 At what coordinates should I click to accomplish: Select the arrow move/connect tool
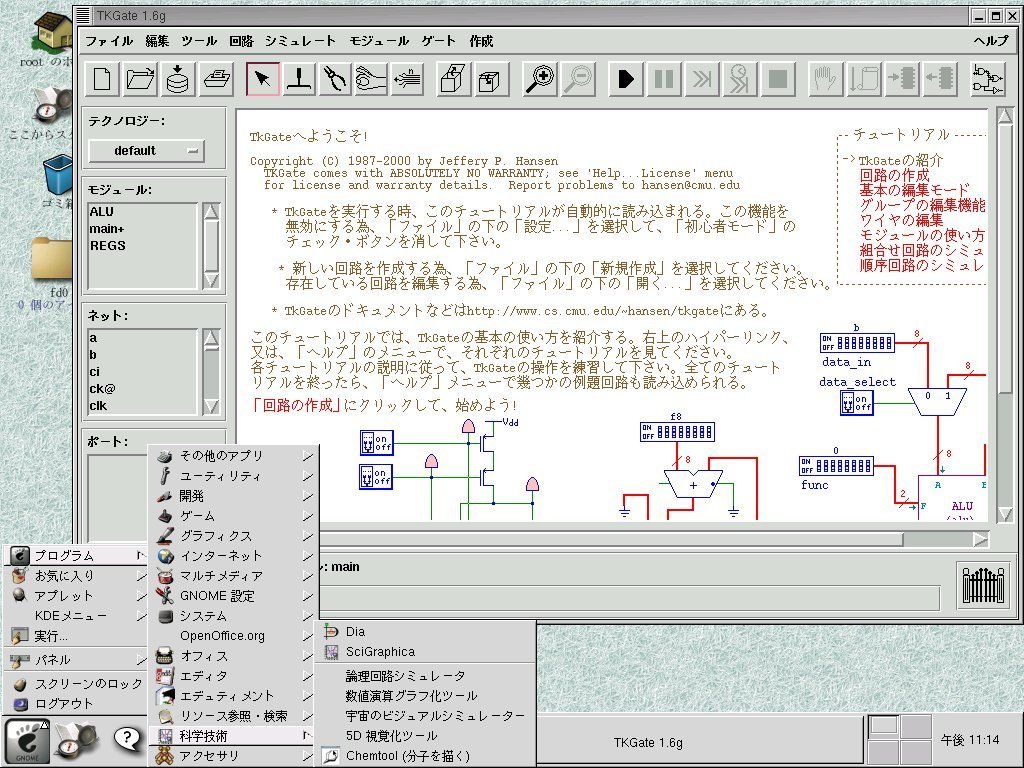click(x=263, y=80)
